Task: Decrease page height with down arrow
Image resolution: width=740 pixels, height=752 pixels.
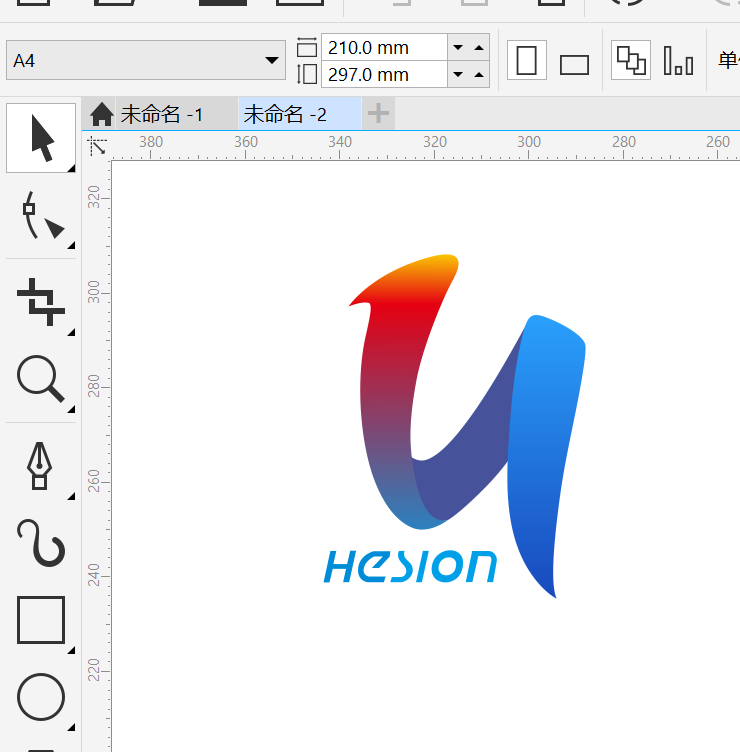Action: point(458,74)
